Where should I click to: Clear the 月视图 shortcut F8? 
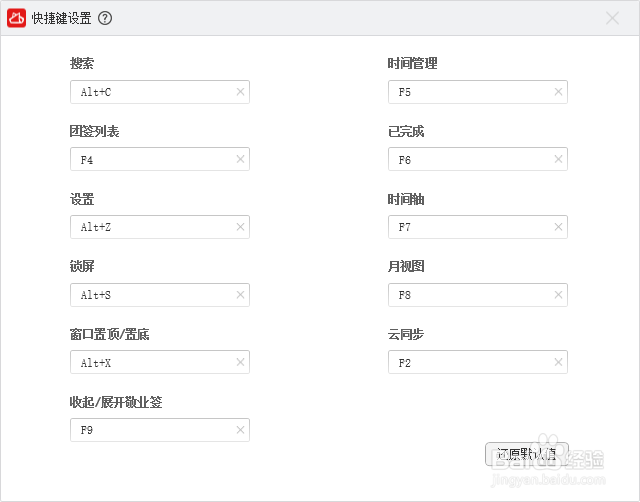click(x=558, y=295)
